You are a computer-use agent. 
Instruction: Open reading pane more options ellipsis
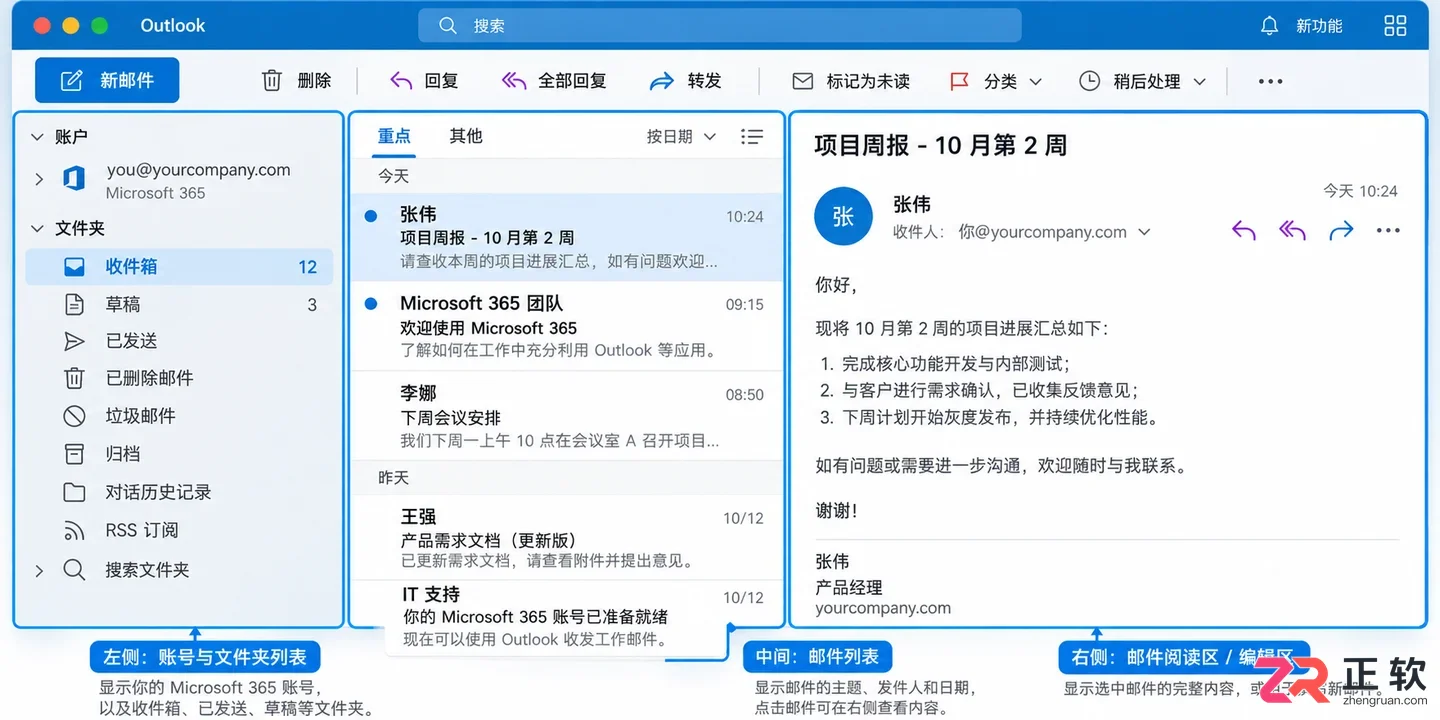pos(1388,231)
